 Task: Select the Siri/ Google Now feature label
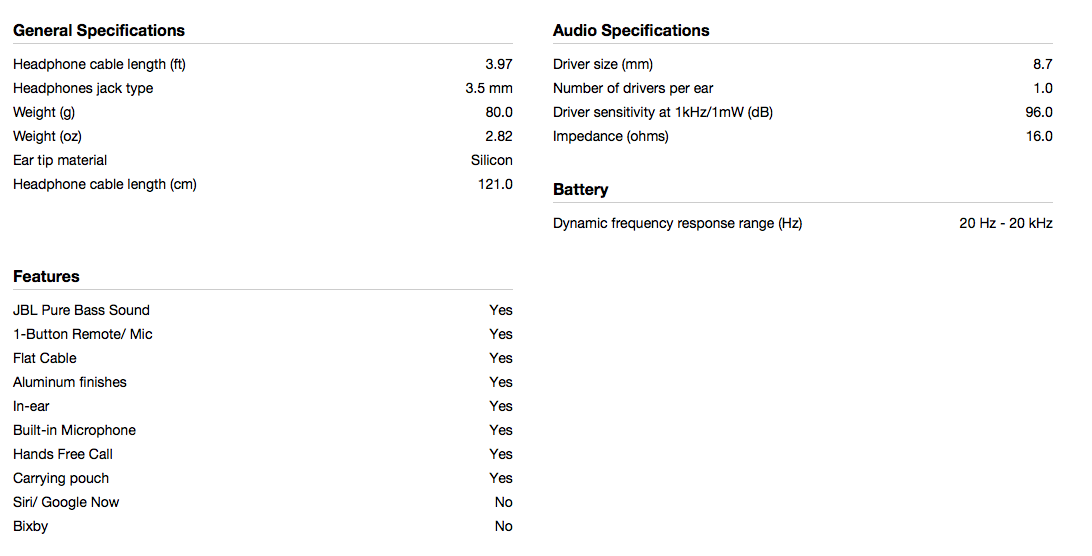66,502
